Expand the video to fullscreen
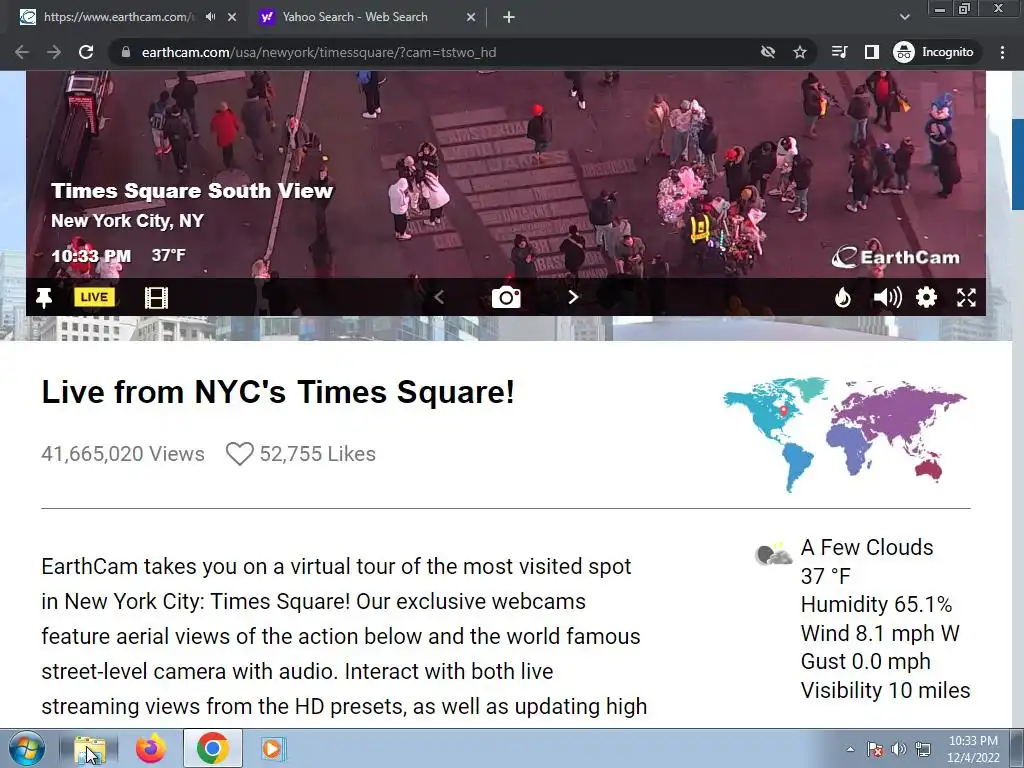The width and height of the screenshot is (1024, 768). point(967,298)
